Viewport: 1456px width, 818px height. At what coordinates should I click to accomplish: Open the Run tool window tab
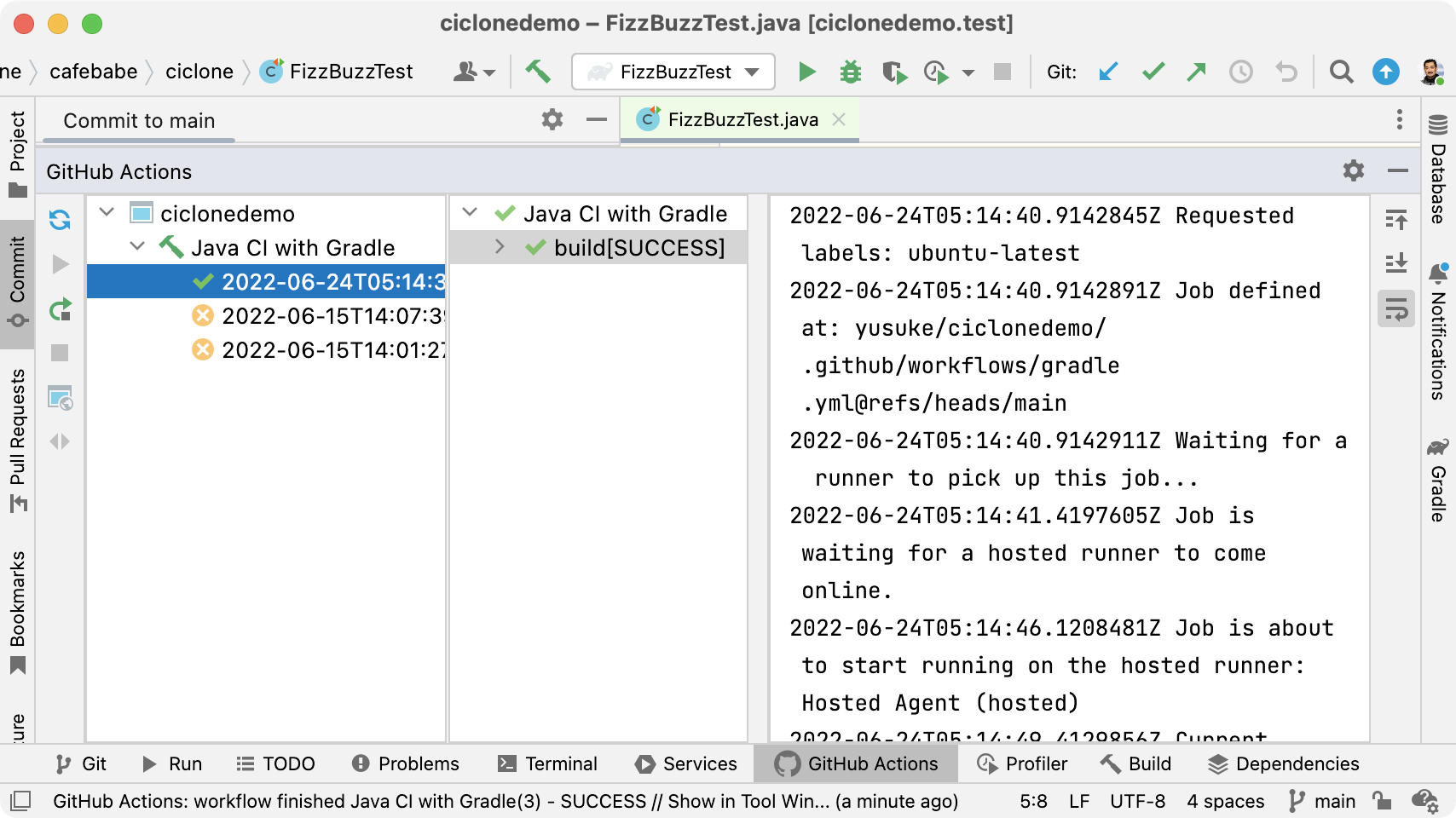171,763
